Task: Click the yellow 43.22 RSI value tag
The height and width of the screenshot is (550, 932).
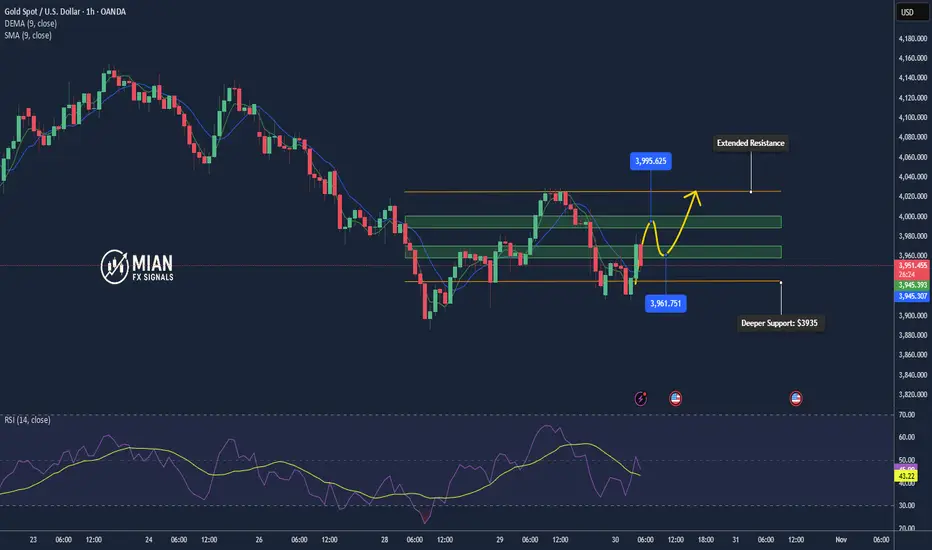Action: [x=906, y=476]
